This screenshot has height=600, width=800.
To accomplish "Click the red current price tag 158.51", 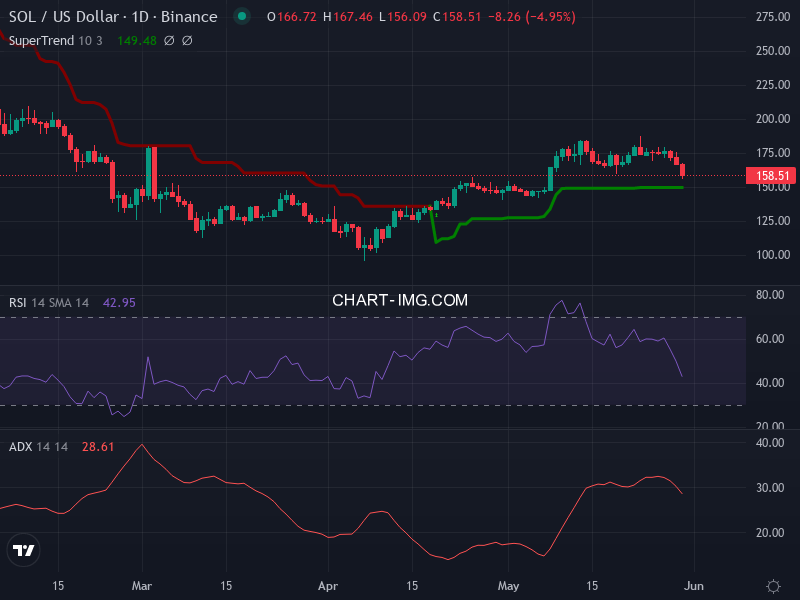I will point(770,176).
